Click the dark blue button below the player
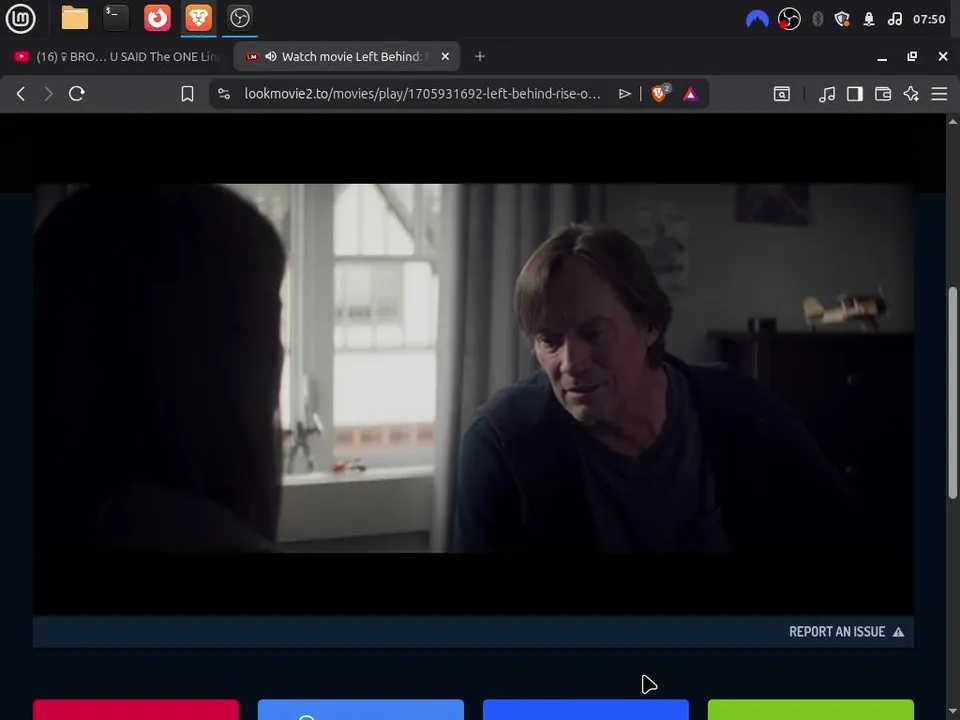The height and width of the screenshot is (720, 960). tap(586, 710)
